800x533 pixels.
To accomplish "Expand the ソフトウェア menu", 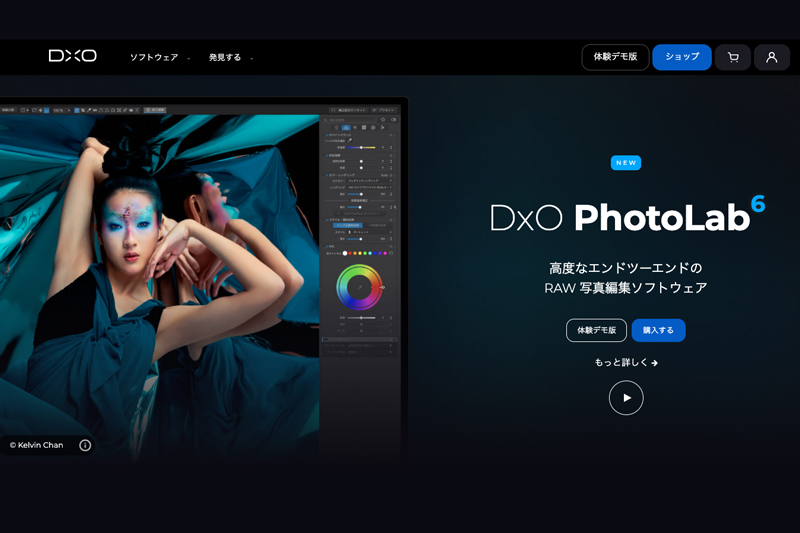I will 160,57.
